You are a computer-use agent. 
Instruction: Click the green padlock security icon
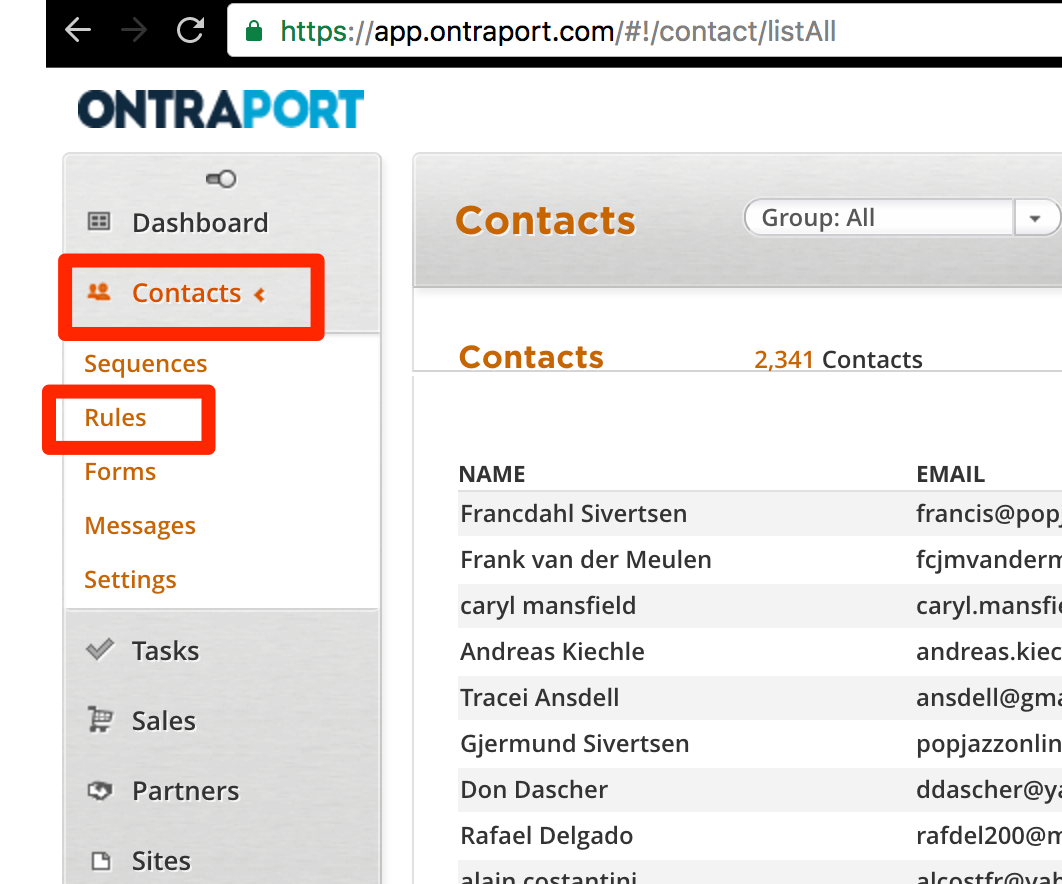(254, 30)
